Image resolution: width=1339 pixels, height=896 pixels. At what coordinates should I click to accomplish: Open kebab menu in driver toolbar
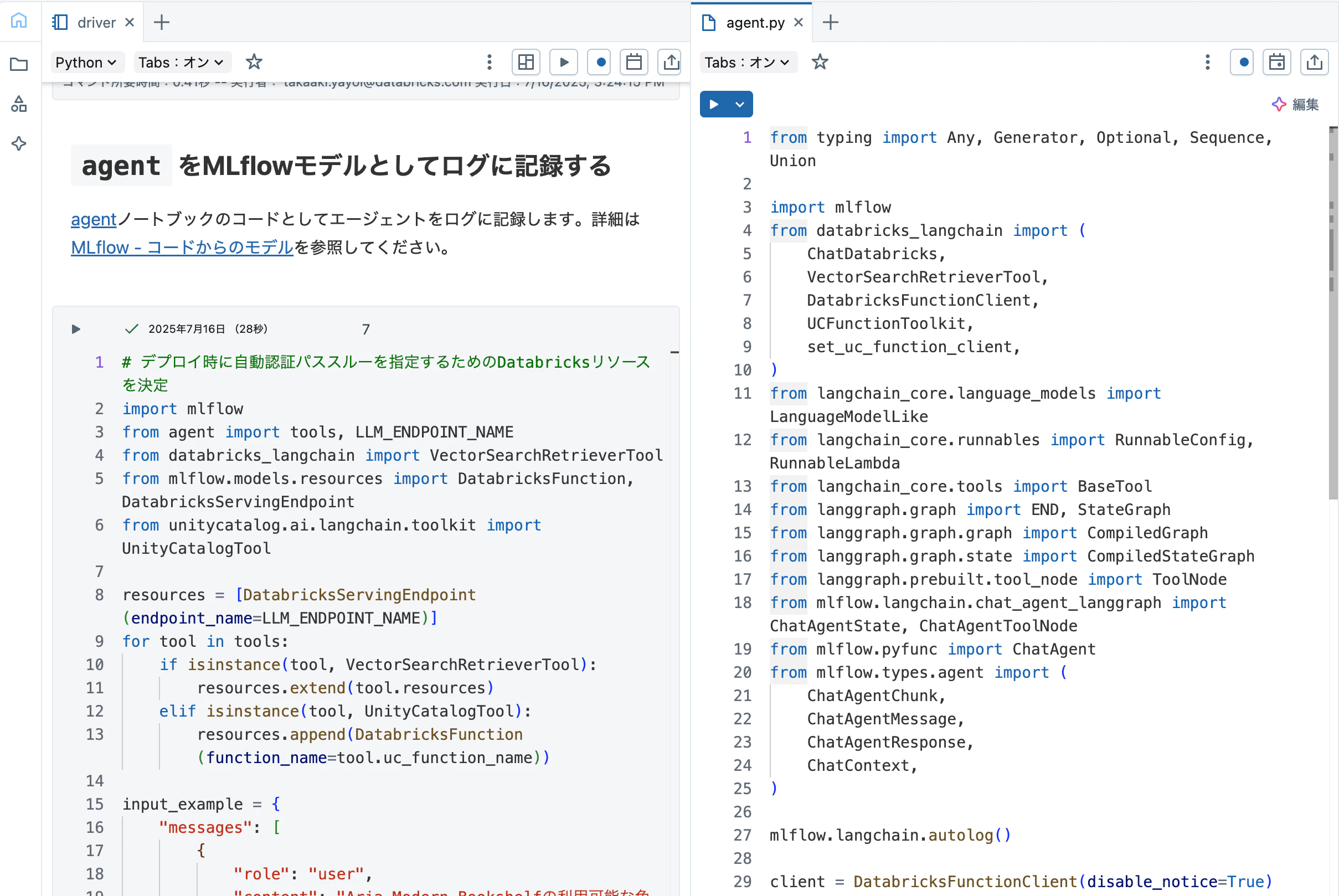(489, 61)
